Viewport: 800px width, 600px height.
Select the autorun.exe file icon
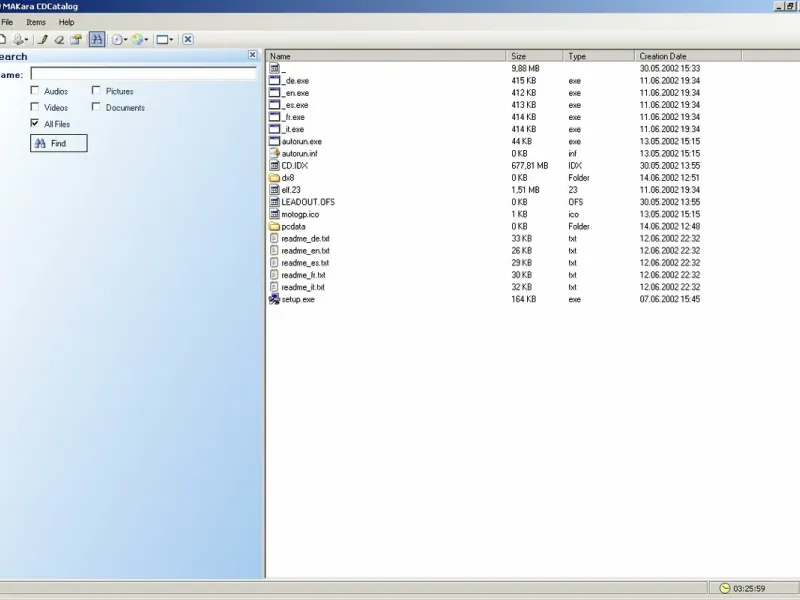[274, 141]
